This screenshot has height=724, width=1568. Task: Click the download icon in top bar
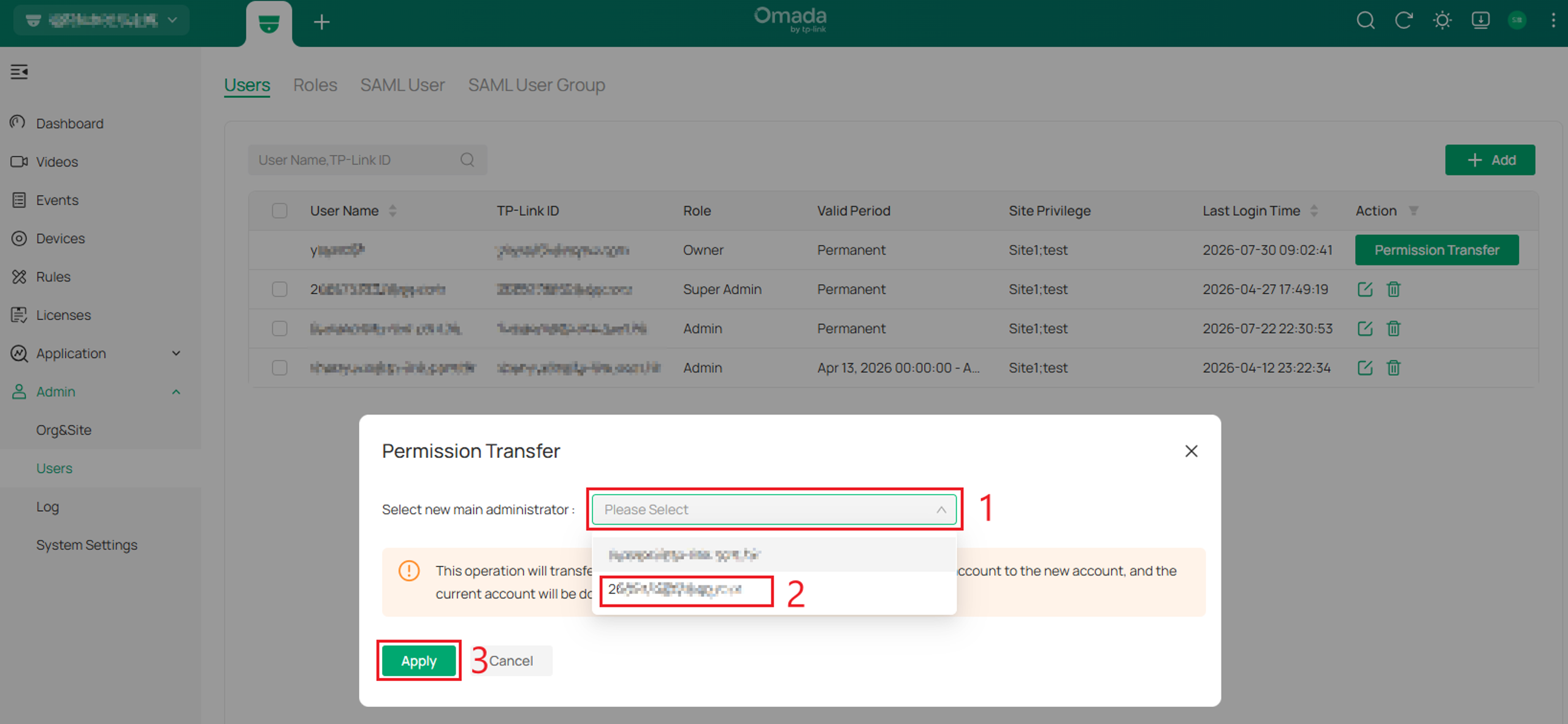click(x=1480, y=21)
